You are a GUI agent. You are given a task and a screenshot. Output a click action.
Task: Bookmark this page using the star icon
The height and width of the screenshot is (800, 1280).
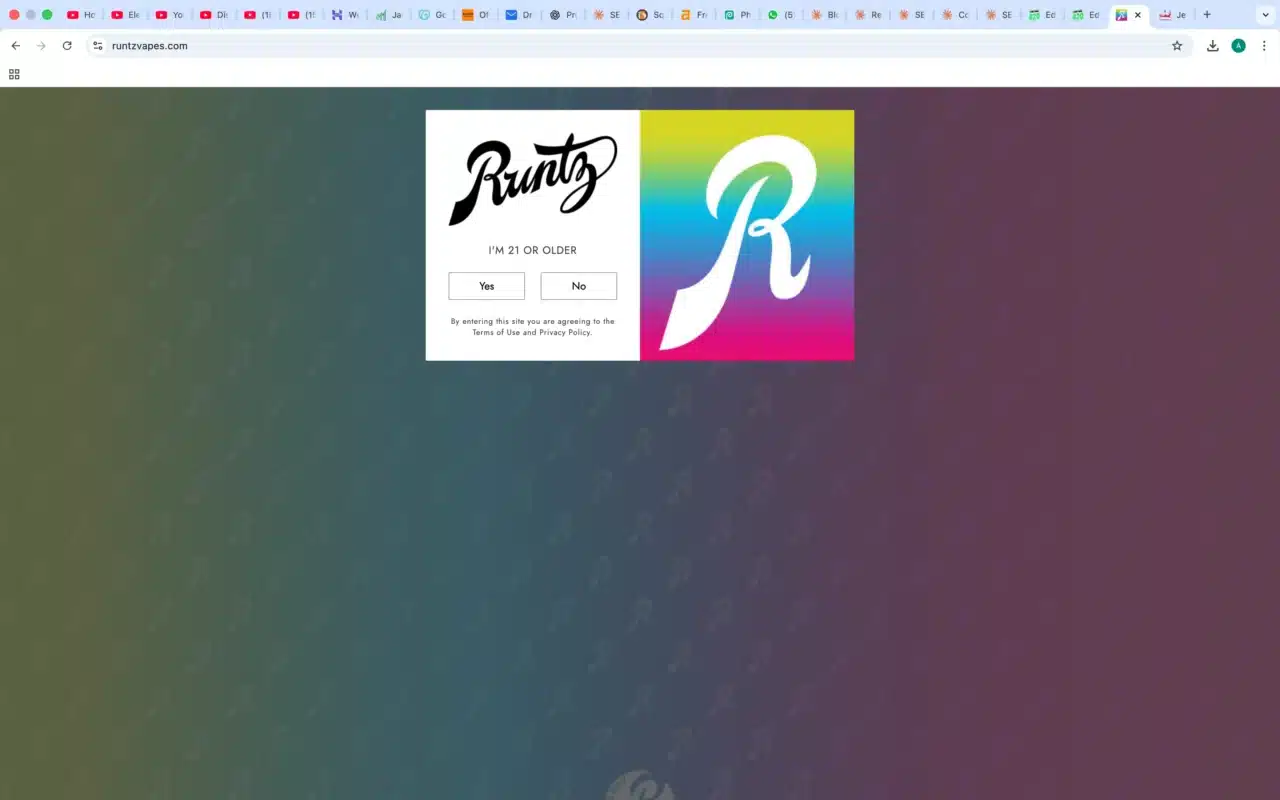pyautogui.click(x=1177, y=46)
